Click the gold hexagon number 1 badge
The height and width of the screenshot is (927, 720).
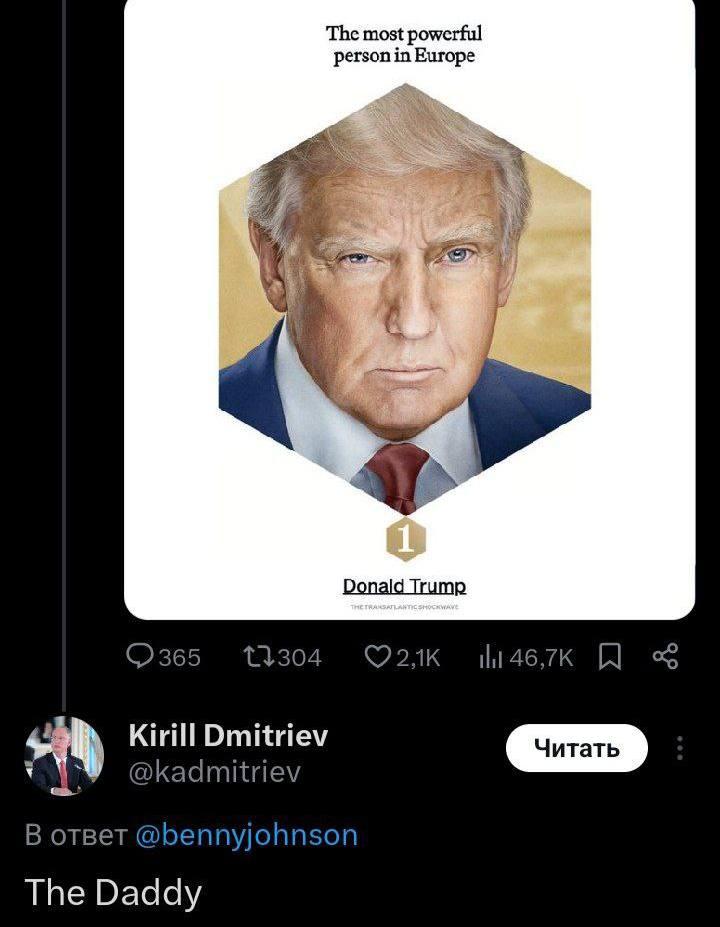405,540
